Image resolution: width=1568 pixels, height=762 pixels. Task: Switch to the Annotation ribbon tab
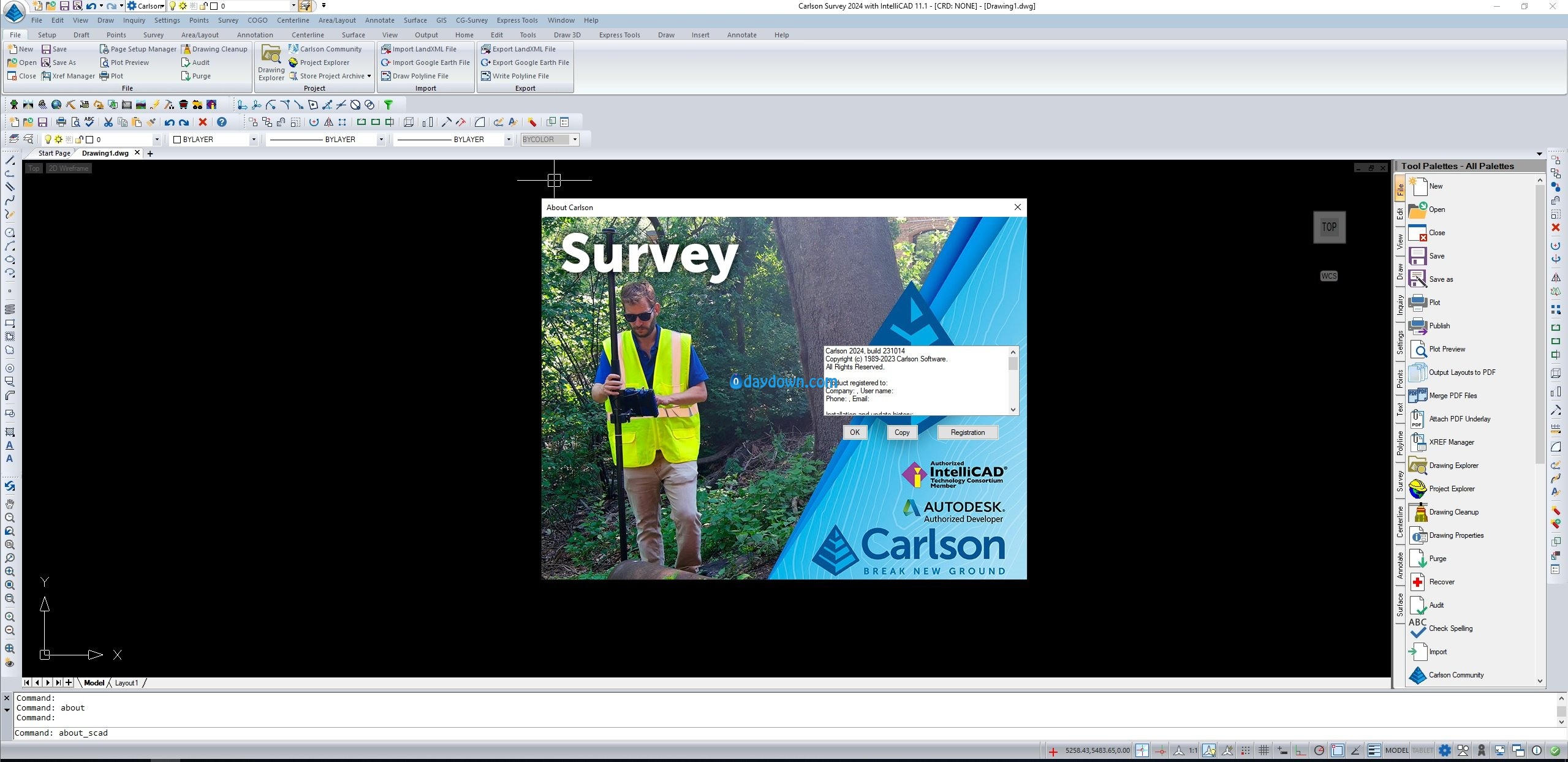point(255,35)
